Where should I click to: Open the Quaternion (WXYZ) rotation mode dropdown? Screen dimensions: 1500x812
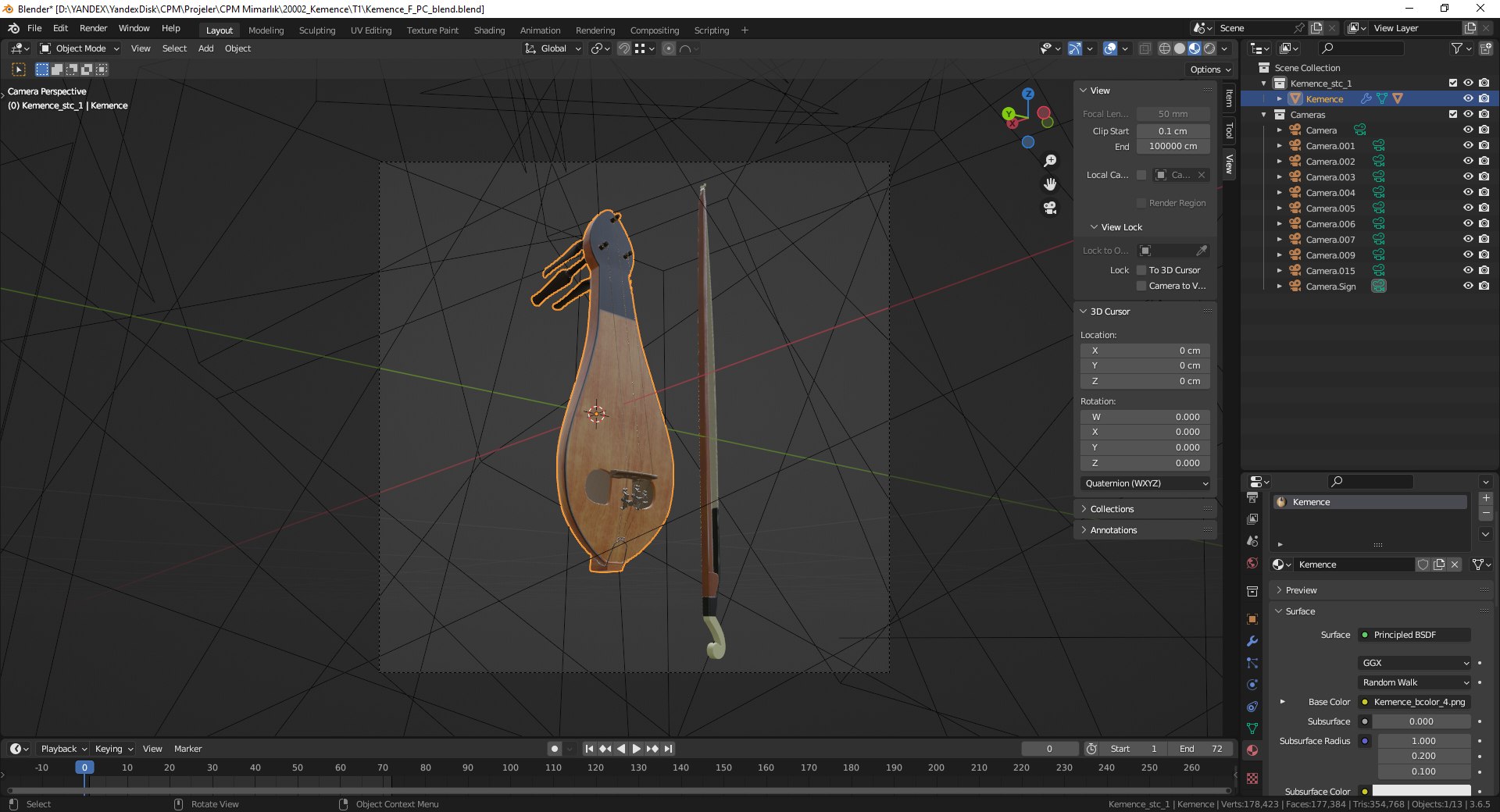1146,483
